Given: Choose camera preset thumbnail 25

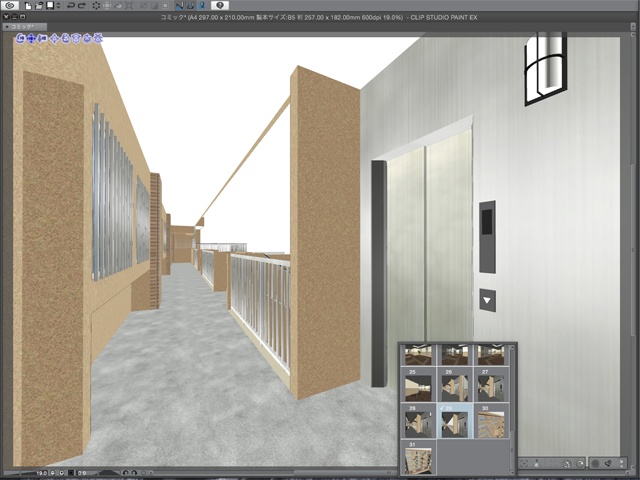Looking at the screenshot, I should pos(418,384).
